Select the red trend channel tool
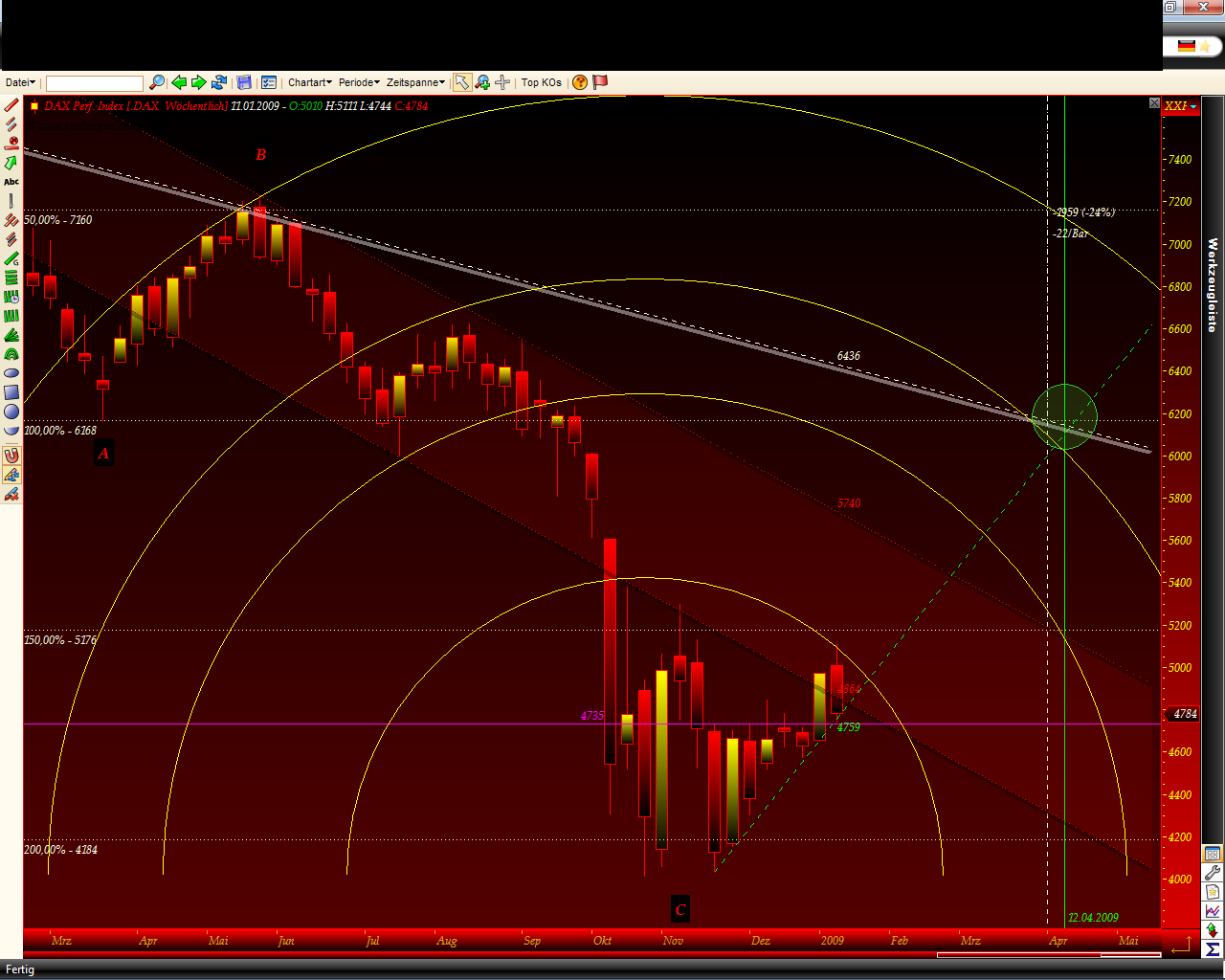The image size is (1225, 980). [x=11, y=220]
